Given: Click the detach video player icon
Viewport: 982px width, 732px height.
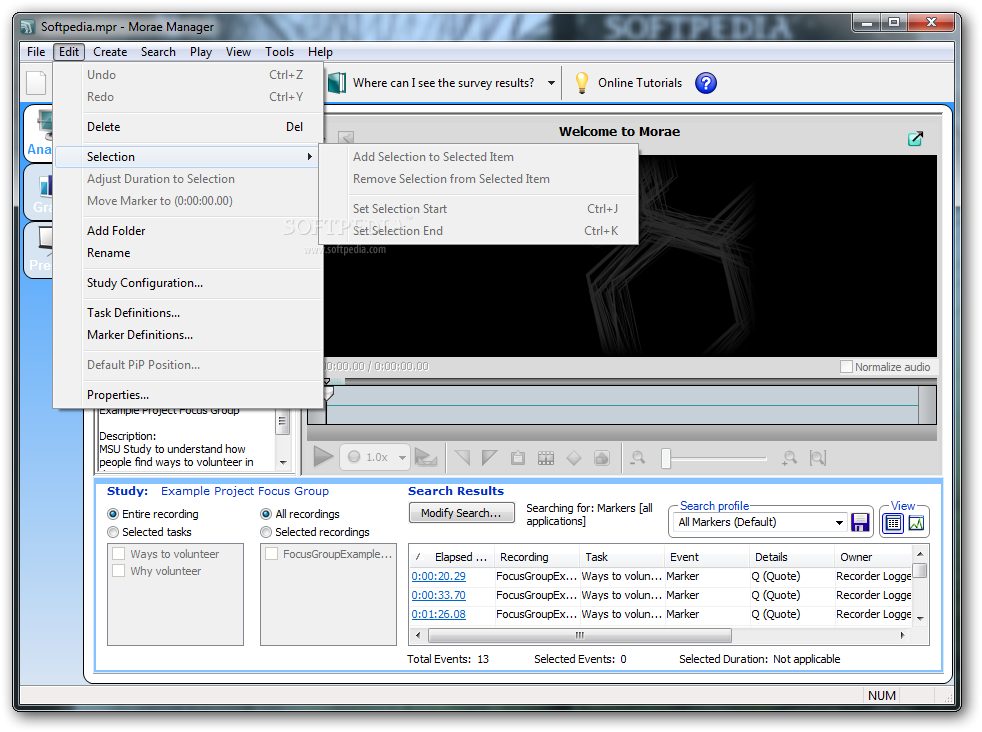Looking at the screenshot, I should (916, 138).
